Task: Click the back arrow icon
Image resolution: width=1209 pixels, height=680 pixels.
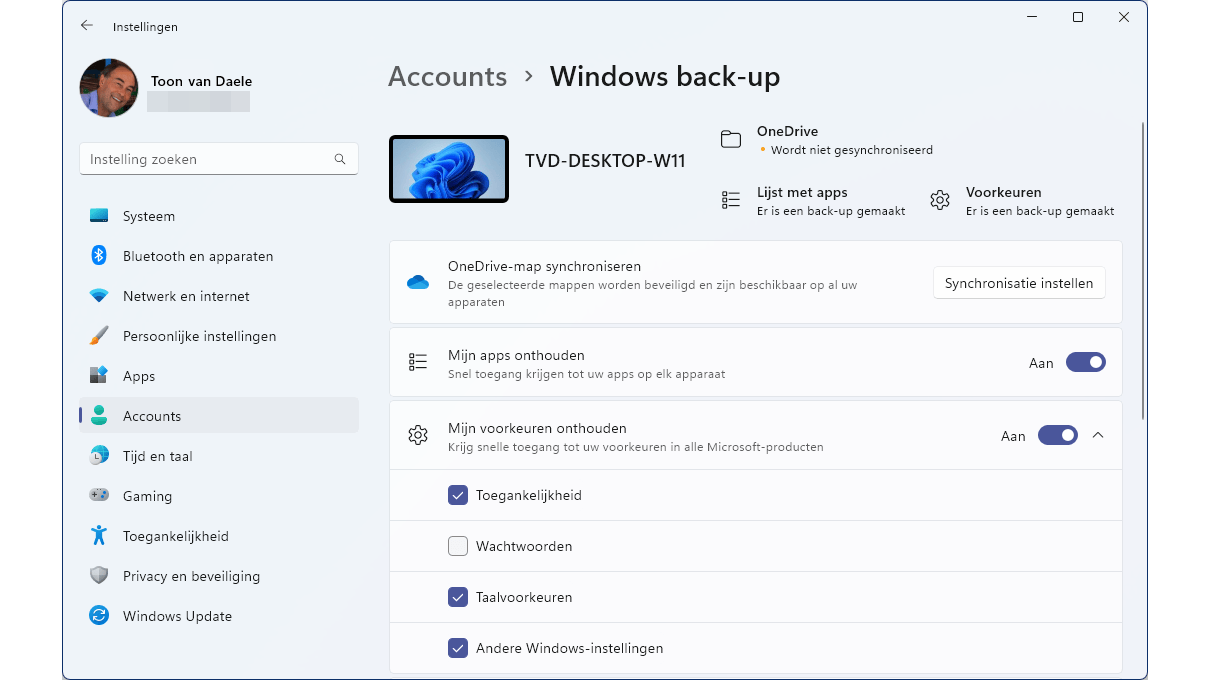Action: coord(87,26)
